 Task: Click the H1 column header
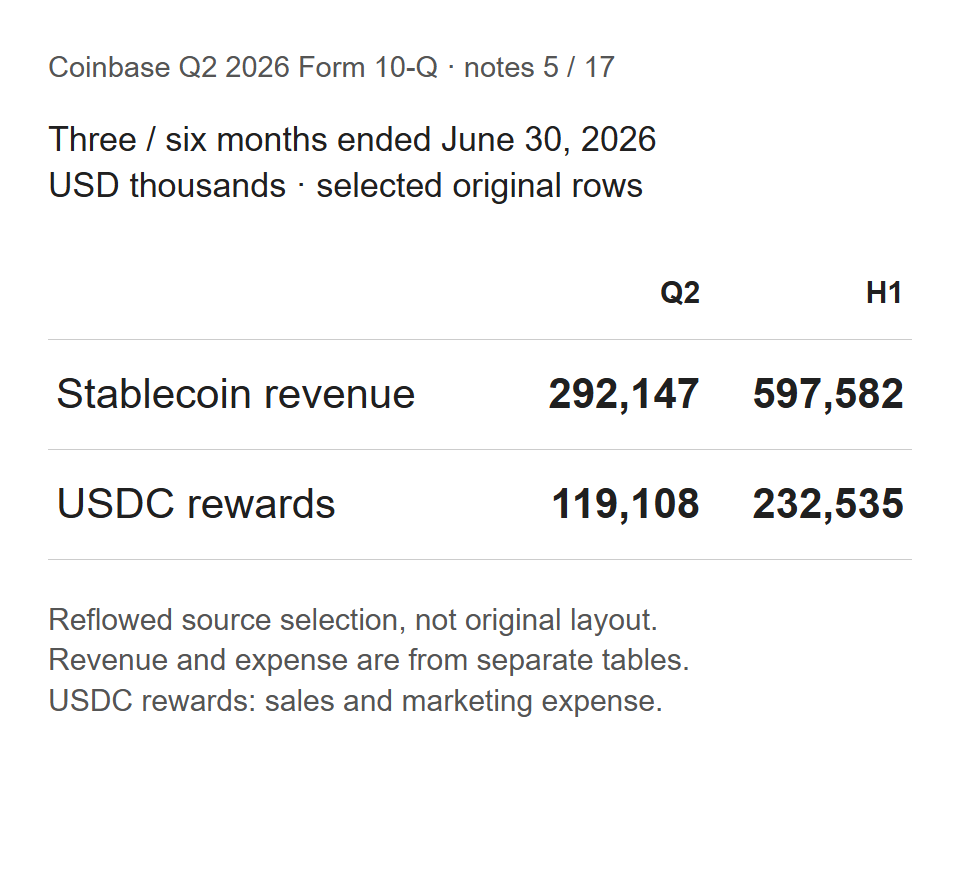pyautogui.click(x=884, y=293)
